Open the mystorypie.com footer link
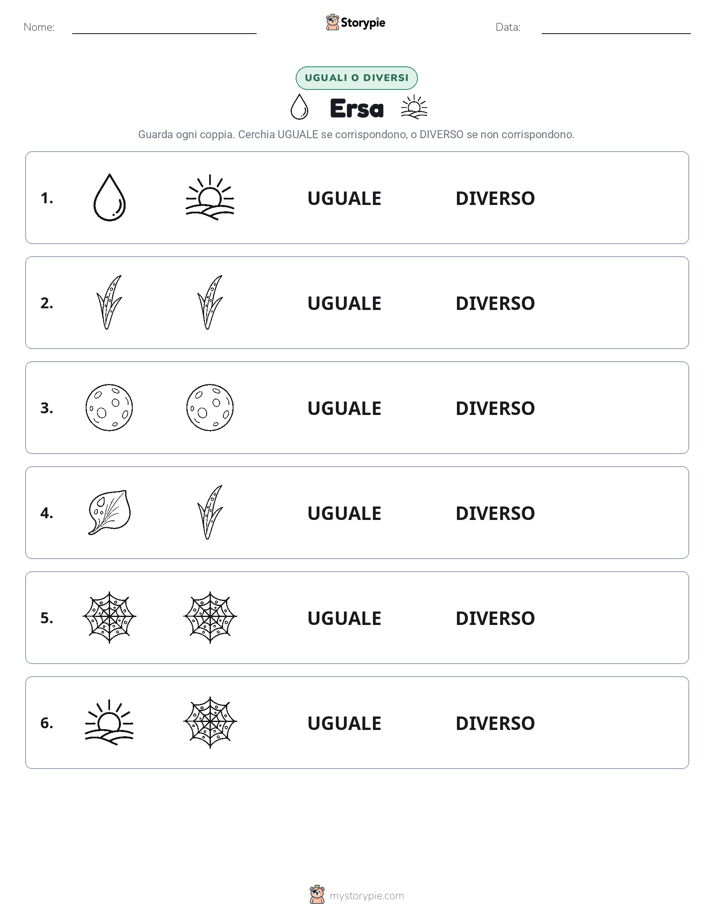714x924 pixels. click(x=366, y=896)
